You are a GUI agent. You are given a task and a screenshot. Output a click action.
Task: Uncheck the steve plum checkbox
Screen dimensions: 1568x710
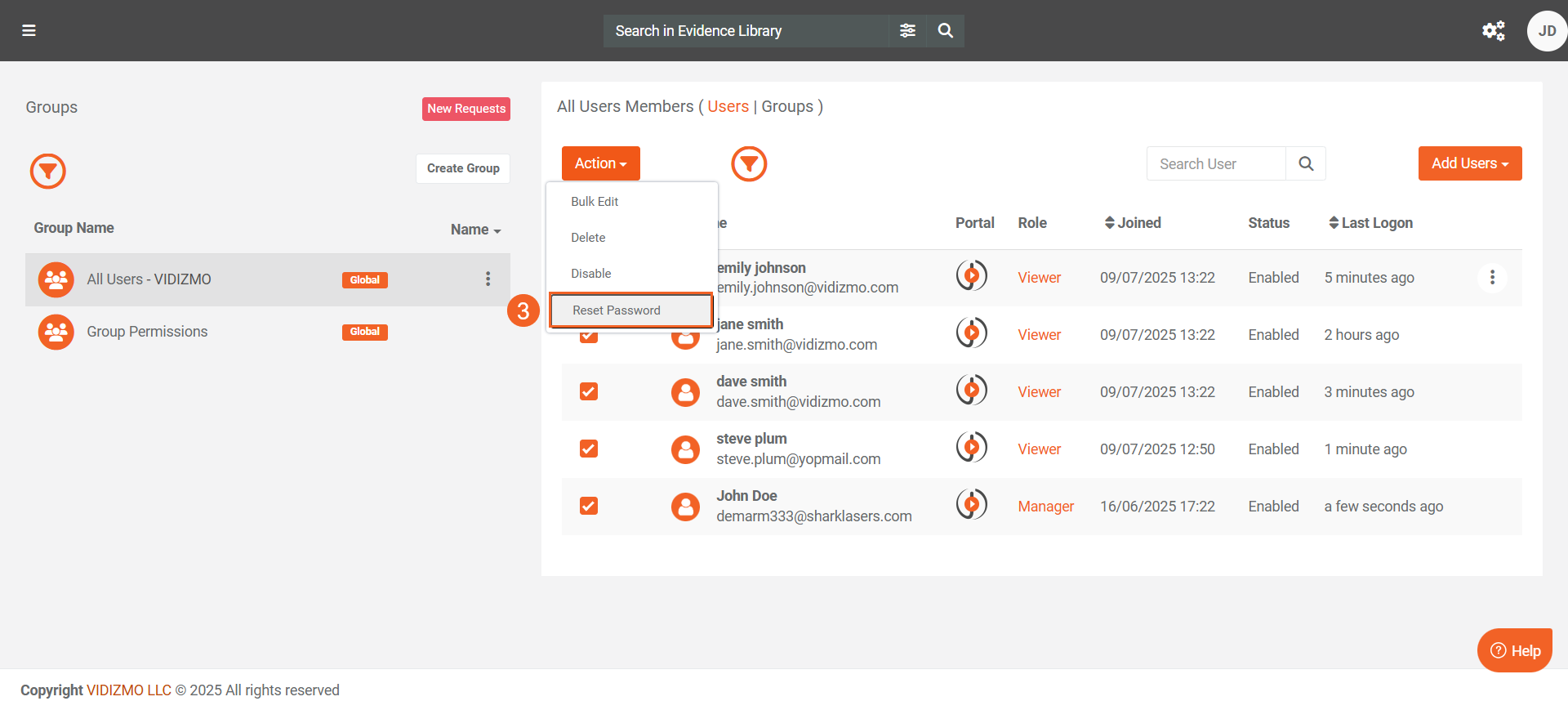click(x=589, y=449)
